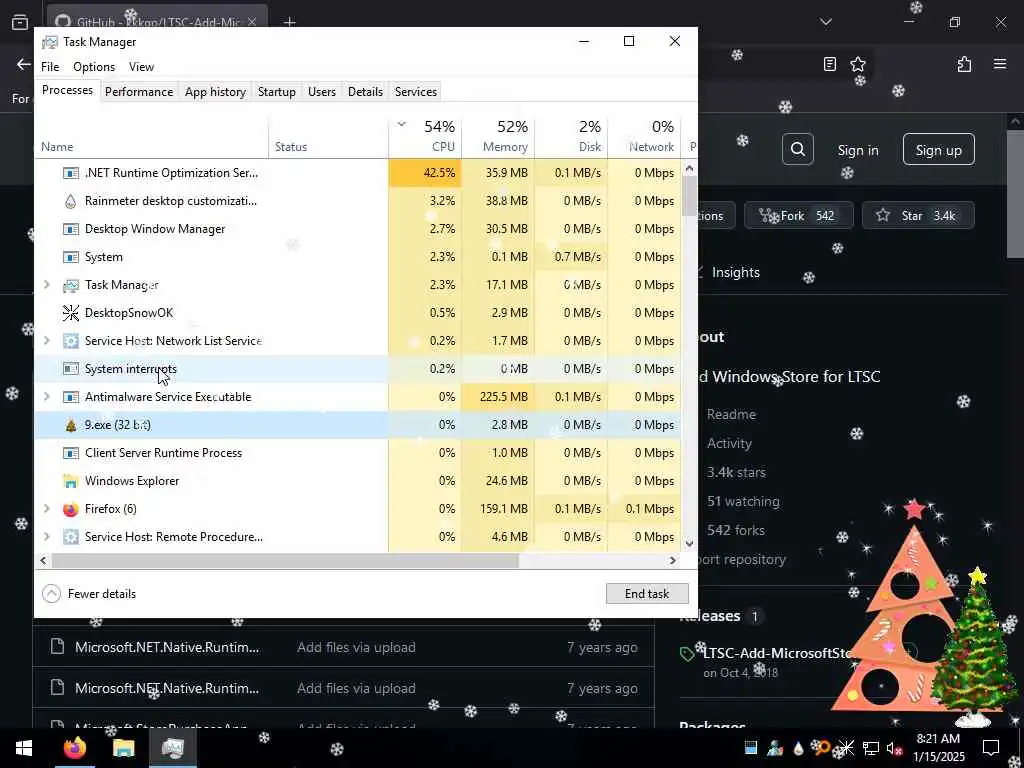Select the .NET Runtime Optimization Service process icon
The image size is (1024, 768).
point(71,173)
